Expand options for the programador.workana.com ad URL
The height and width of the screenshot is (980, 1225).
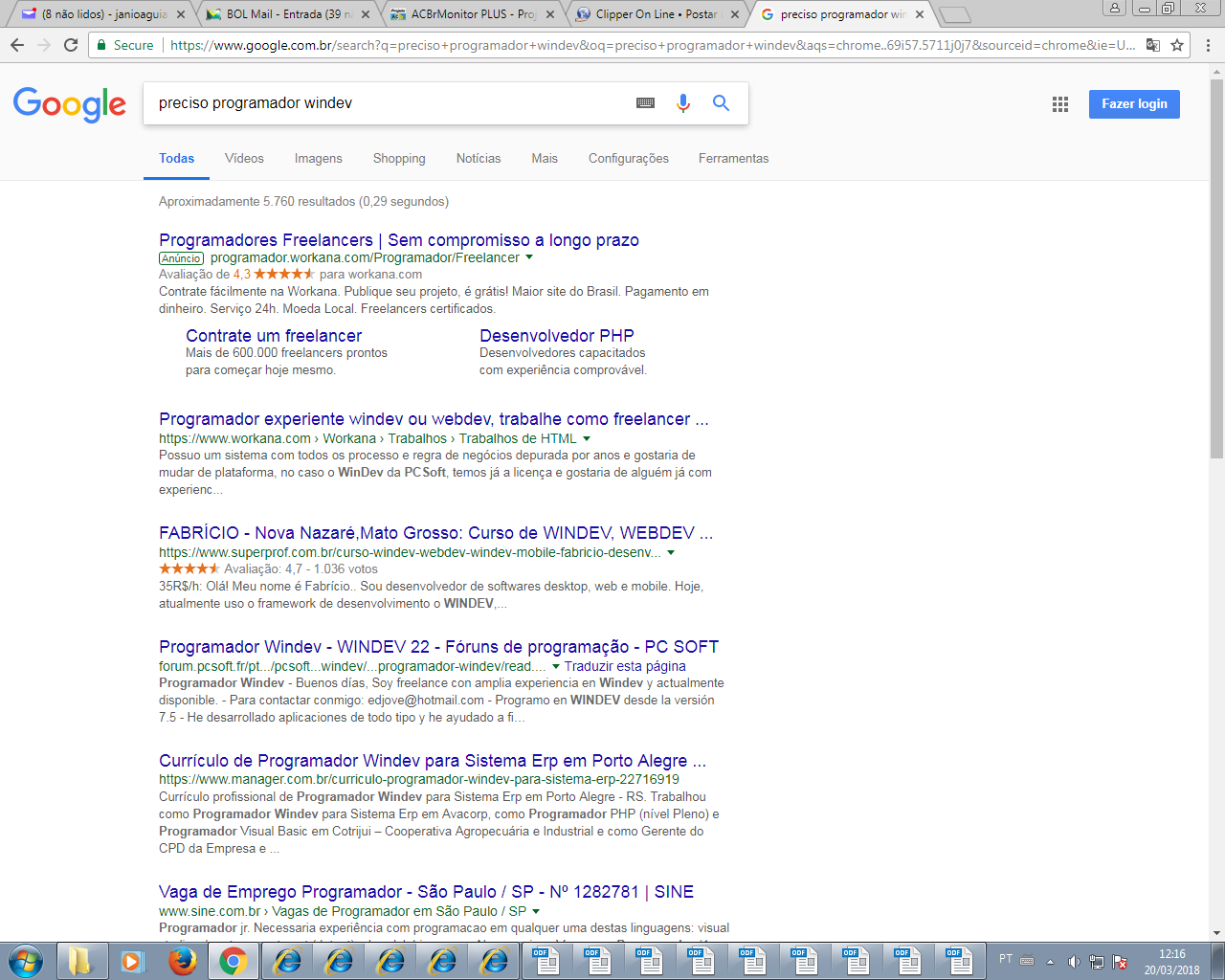pyautogui.click(x=529, y=257)
